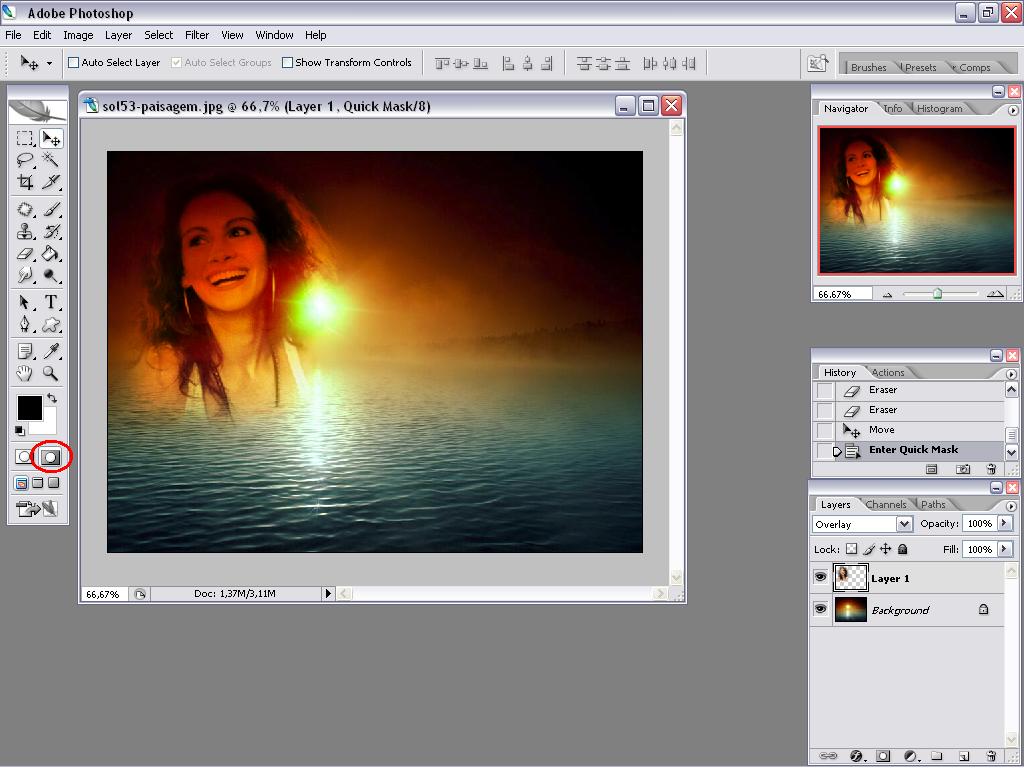Open the document status bar menu arrow

(328, 594)
